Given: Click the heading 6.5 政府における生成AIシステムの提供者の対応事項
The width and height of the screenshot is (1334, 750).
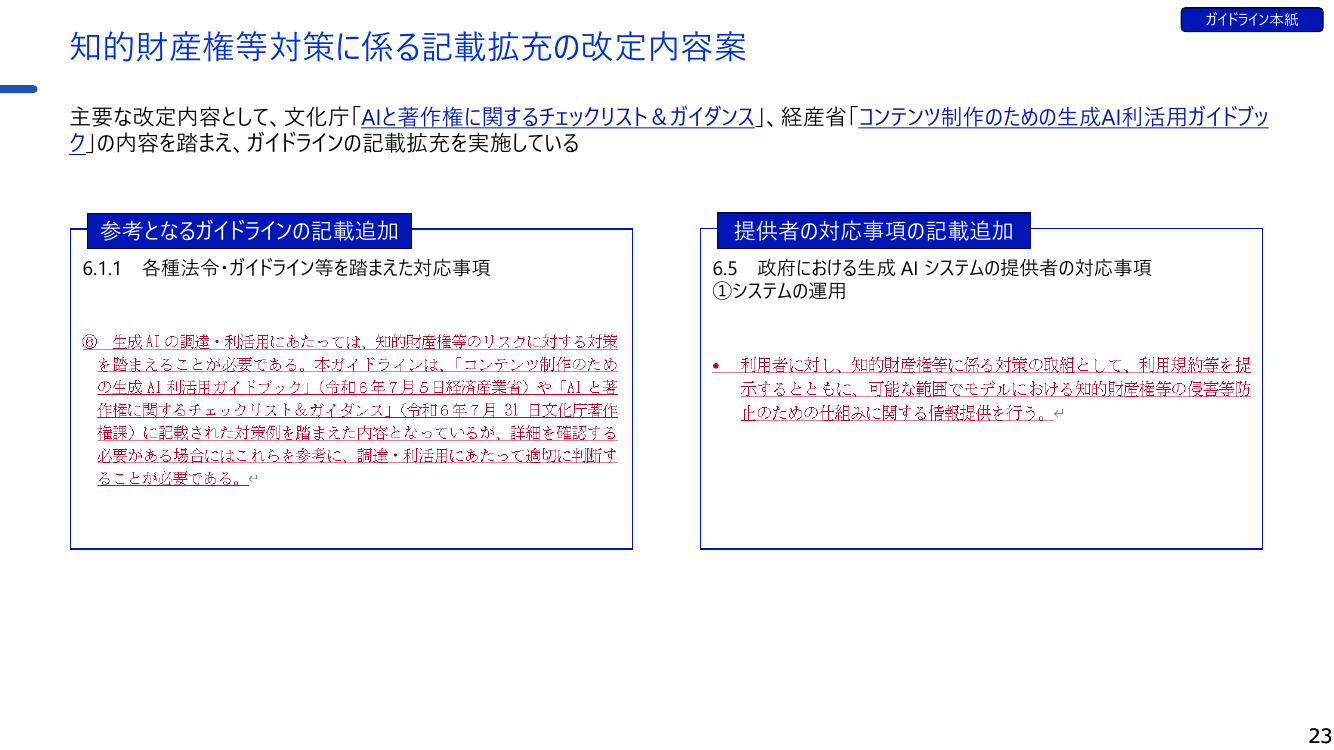Looking at the screenshot, I should pos(932,268).
